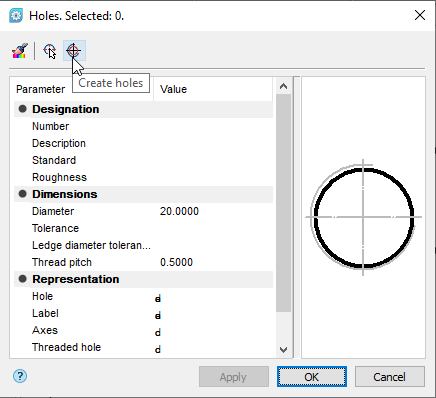Select the Description parameter row

pos(144,143)
